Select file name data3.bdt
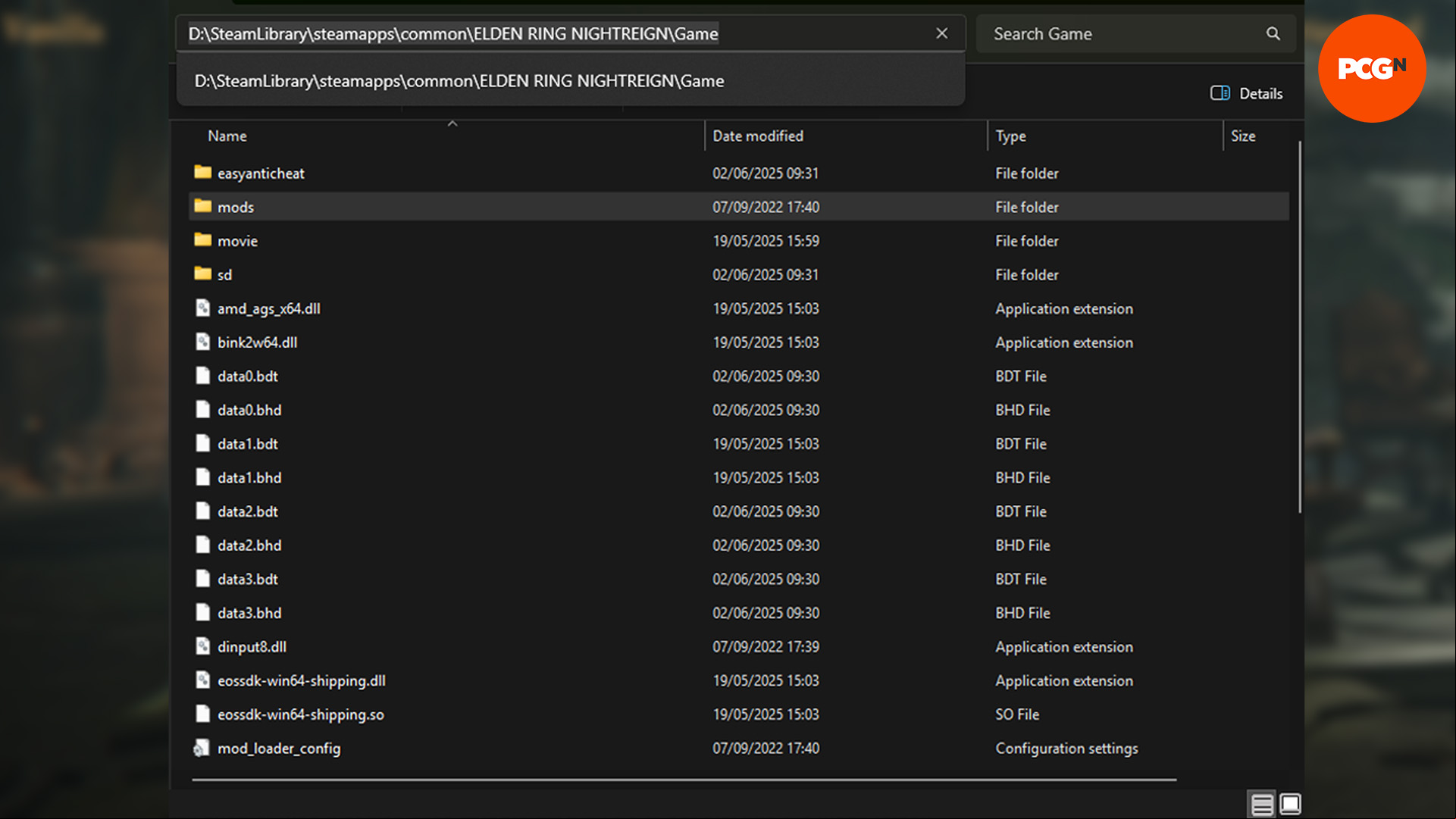Image resolution: width=1456 pixels, height=819 pixels. pyautogui.click(x=248, y=580)
